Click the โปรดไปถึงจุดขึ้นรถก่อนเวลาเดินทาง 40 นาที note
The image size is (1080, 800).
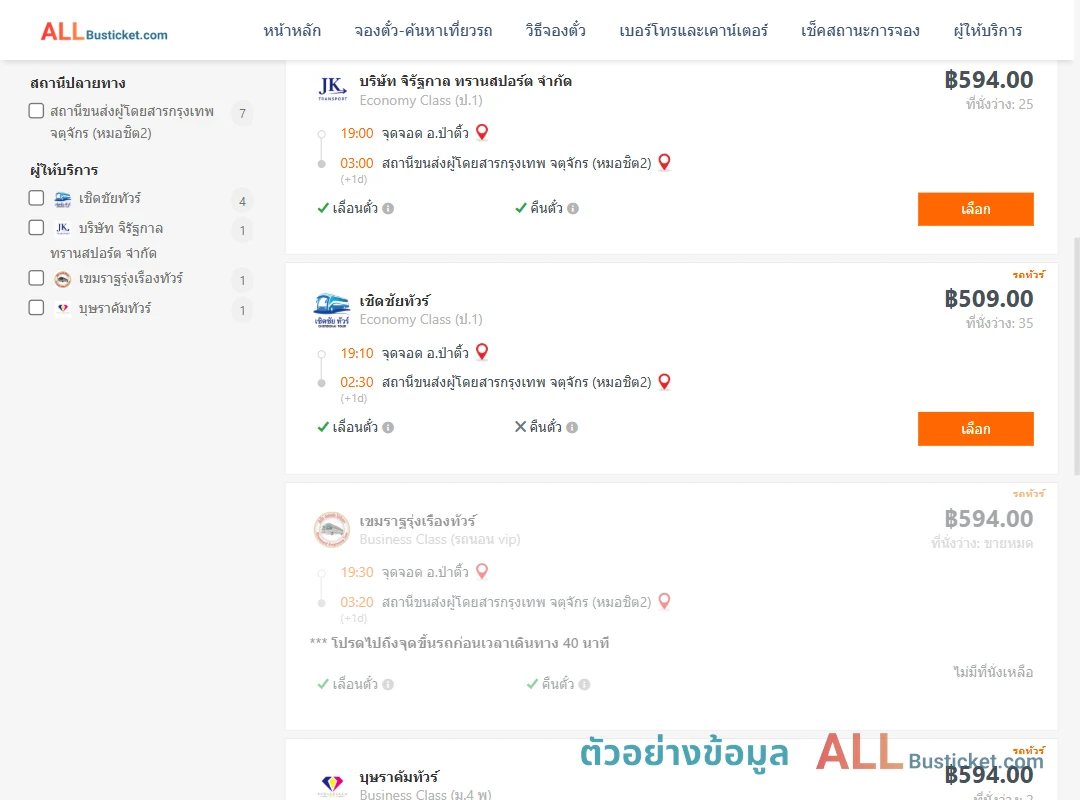pyautogui.click(x=459, y=644)
